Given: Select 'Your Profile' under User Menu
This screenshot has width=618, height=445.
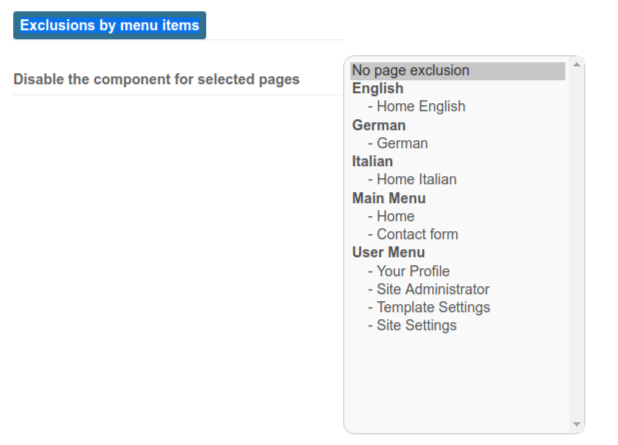Looking at the screenshot, I should 457,271.
